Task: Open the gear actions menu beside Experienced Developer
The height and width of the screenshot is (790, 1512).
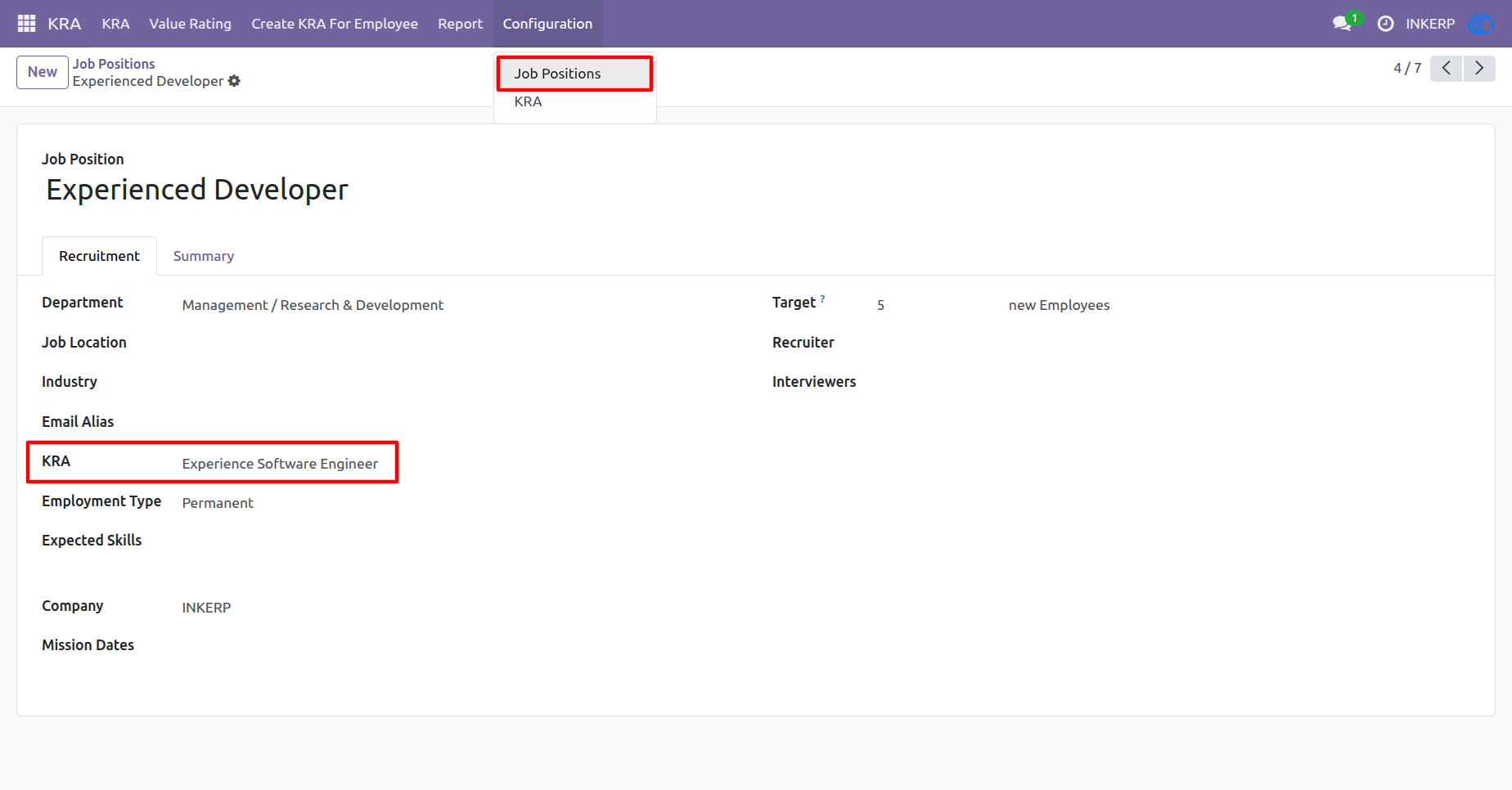Action: click(234, 81)
